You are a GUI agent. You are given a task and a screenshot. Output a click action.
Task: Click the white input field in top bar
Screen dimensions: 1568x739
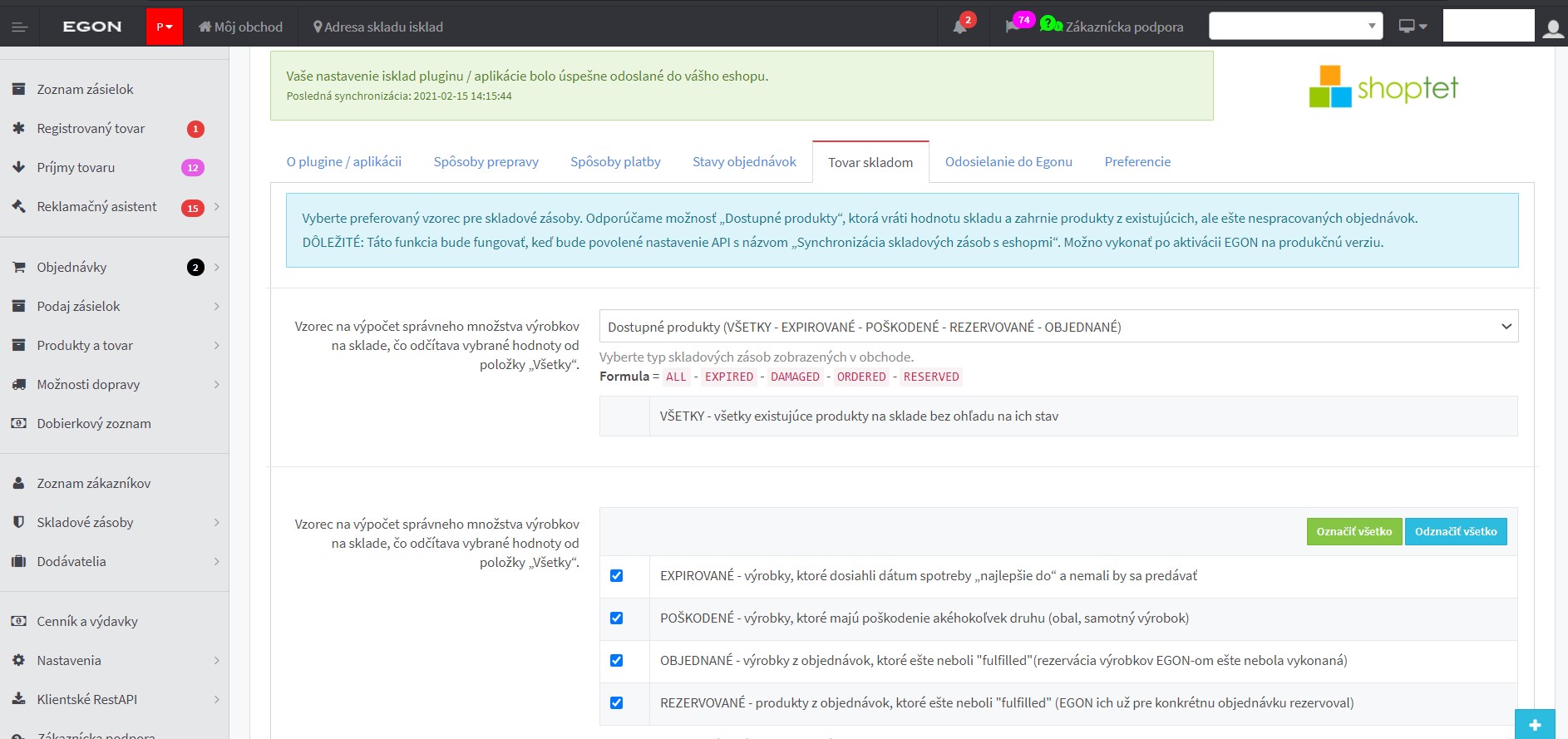[1488, 26]
